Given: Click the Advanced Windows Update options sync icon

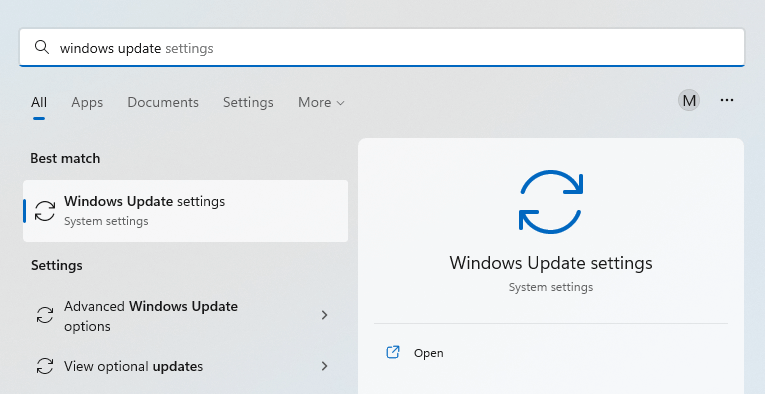Looking at the screenshot, I should 45,315.
